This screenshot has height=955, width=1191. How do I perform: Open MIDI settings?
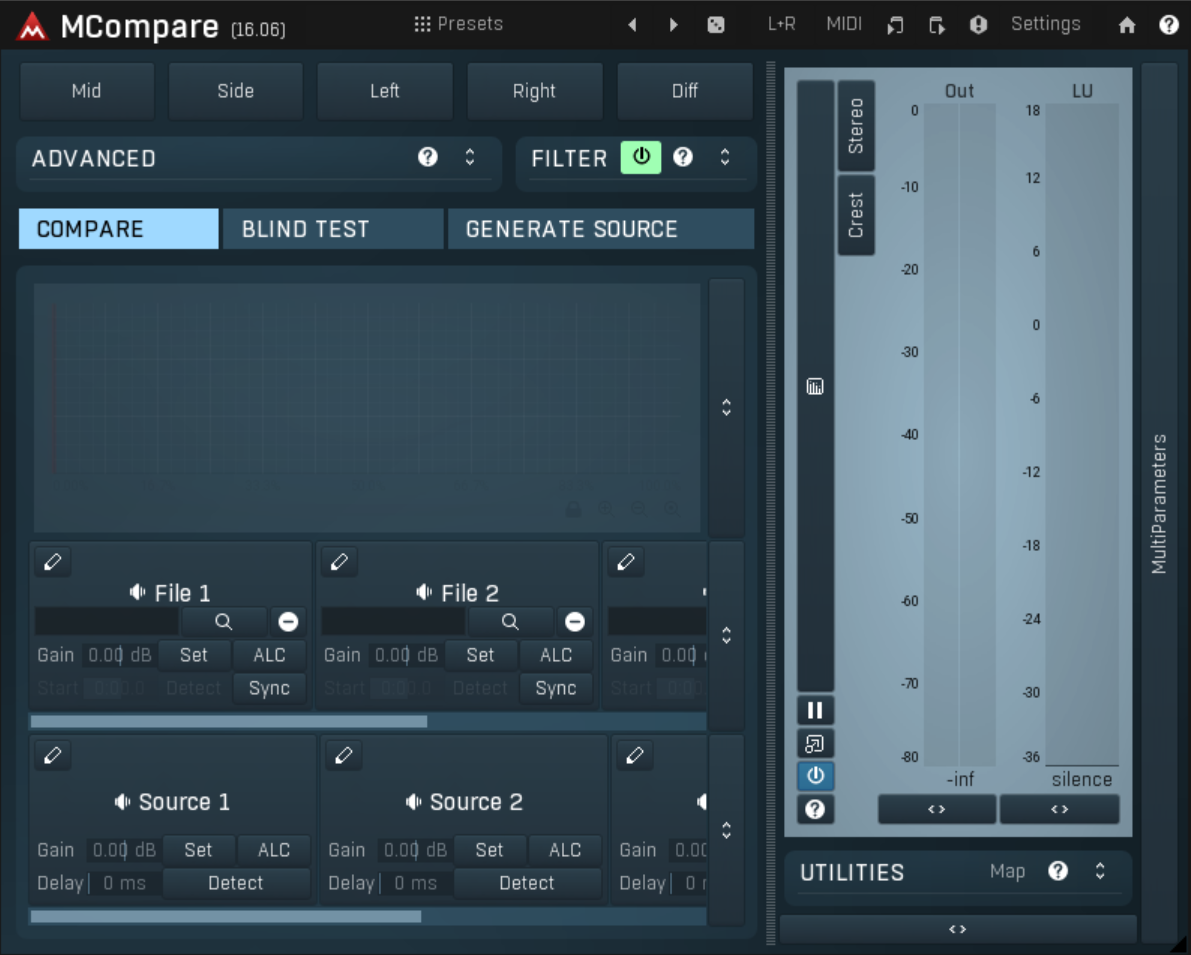(x=844, y=24)
